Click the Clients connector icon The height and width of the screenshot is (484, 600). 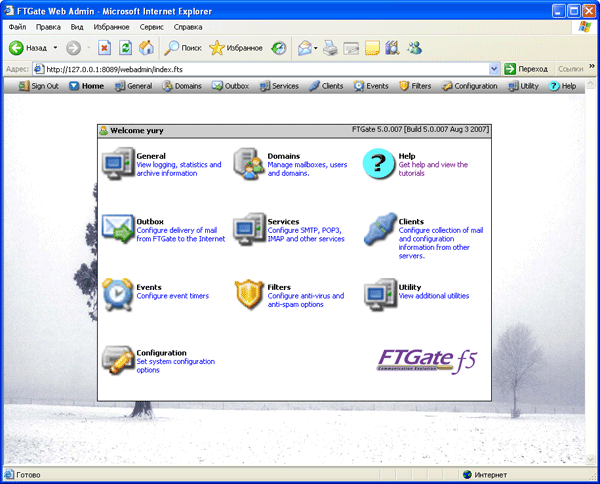[x=380, y=229]
